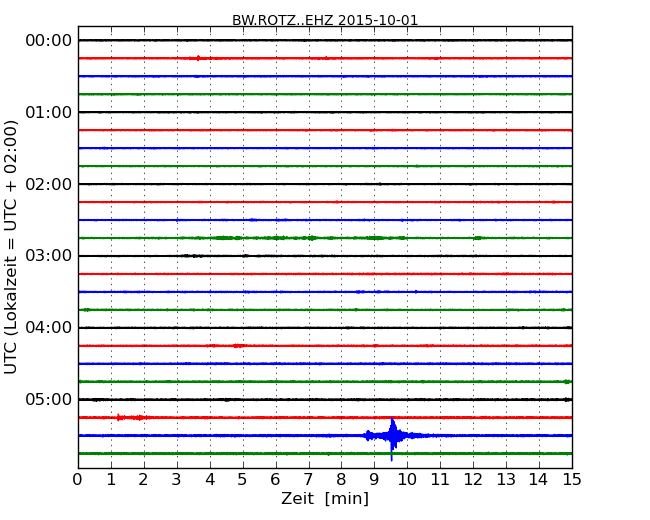The width and height of the screenshot is (650, 520).
Task: Click the Zeit [min] x-axis label
Action: coord(325,498)
